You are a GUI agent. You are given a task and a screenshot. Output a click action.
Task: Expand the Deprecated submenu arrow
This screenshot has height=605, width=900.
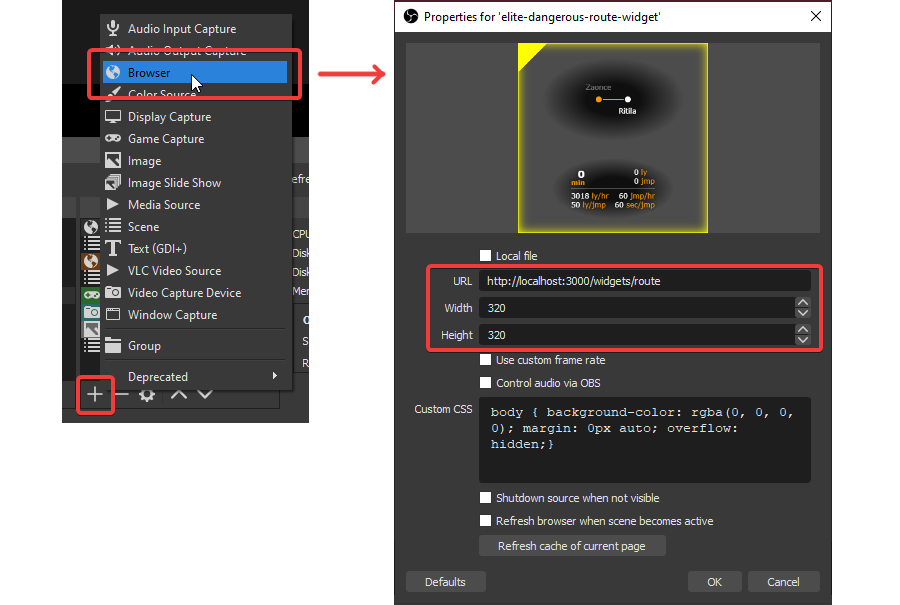tap(275, 375)
